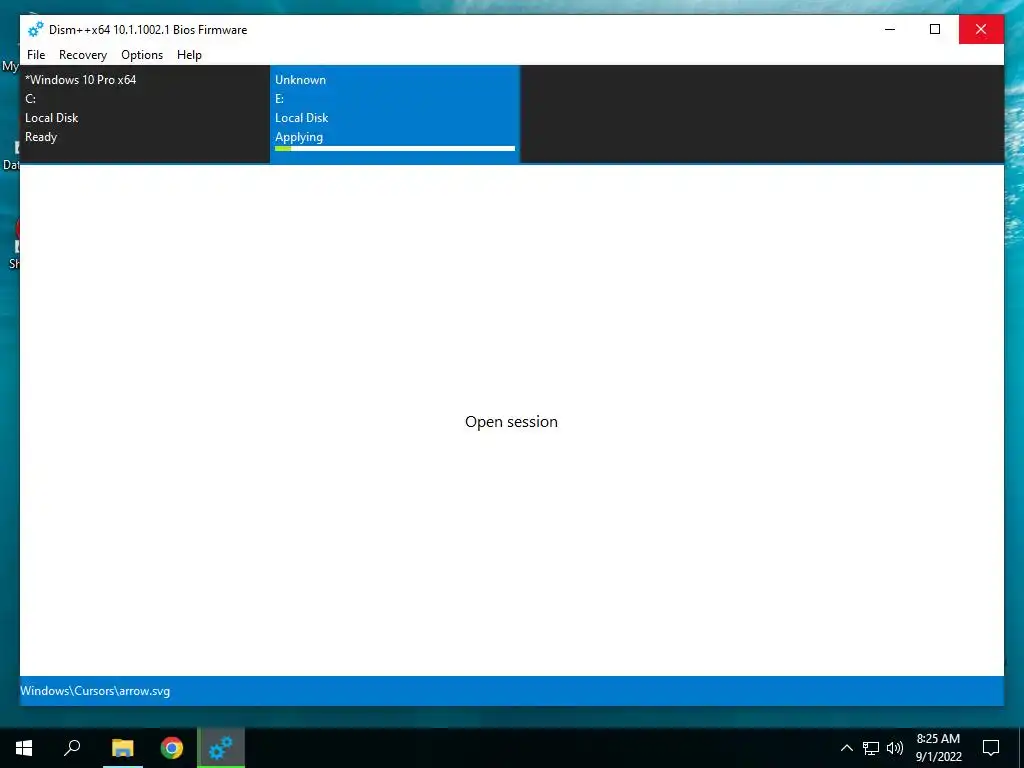This screenshot has height=768, width=1024.
Task: Open the Recovery menu
Action: (83, 55)
